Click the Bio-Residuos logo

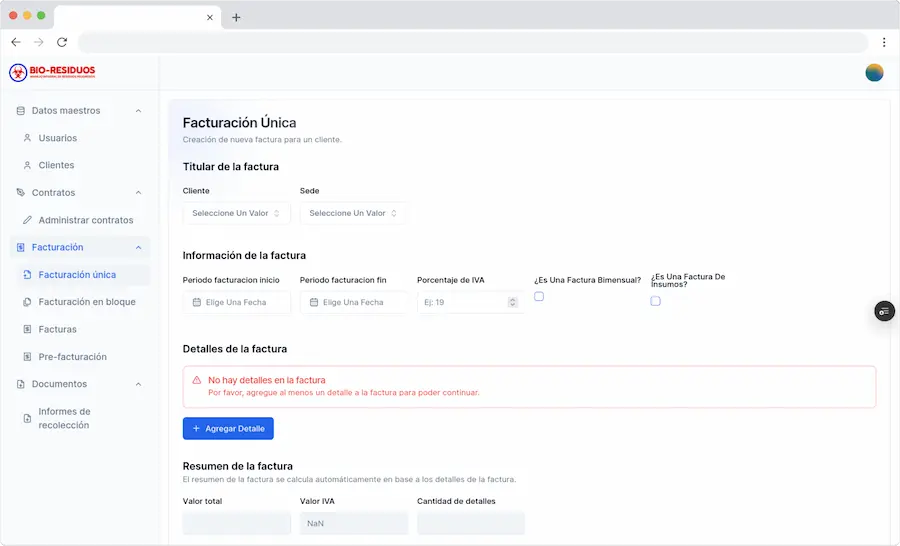52,72
